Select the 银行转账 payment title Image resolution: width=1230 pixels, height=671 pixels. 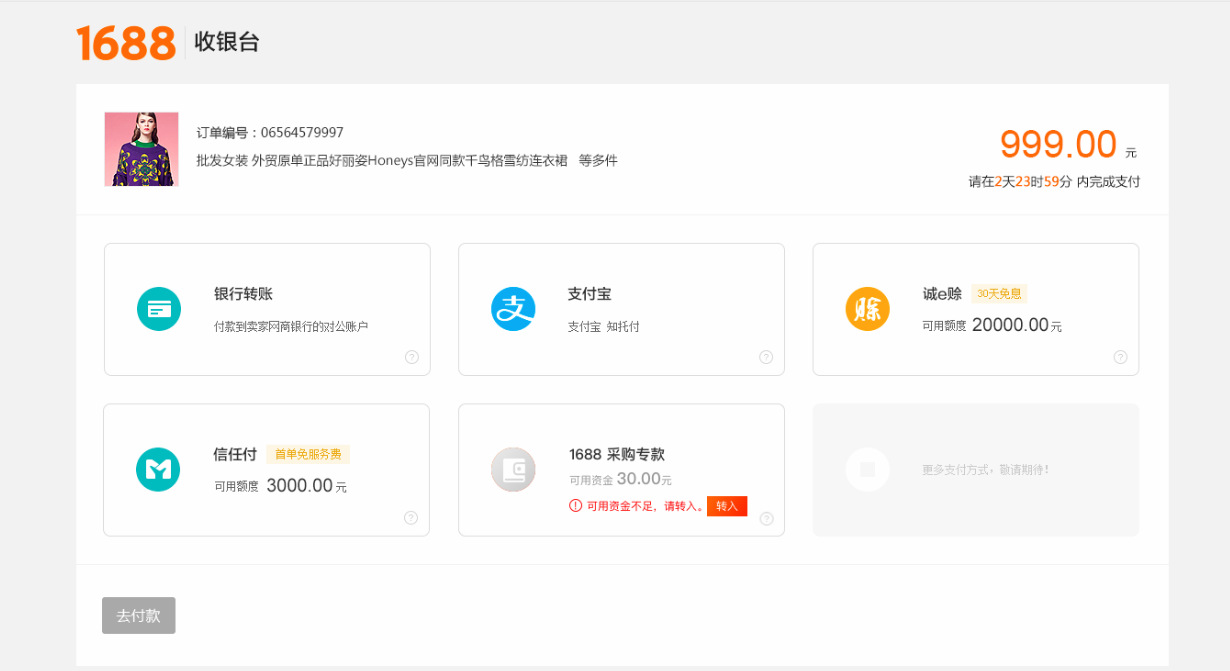[x=243, y=294]
